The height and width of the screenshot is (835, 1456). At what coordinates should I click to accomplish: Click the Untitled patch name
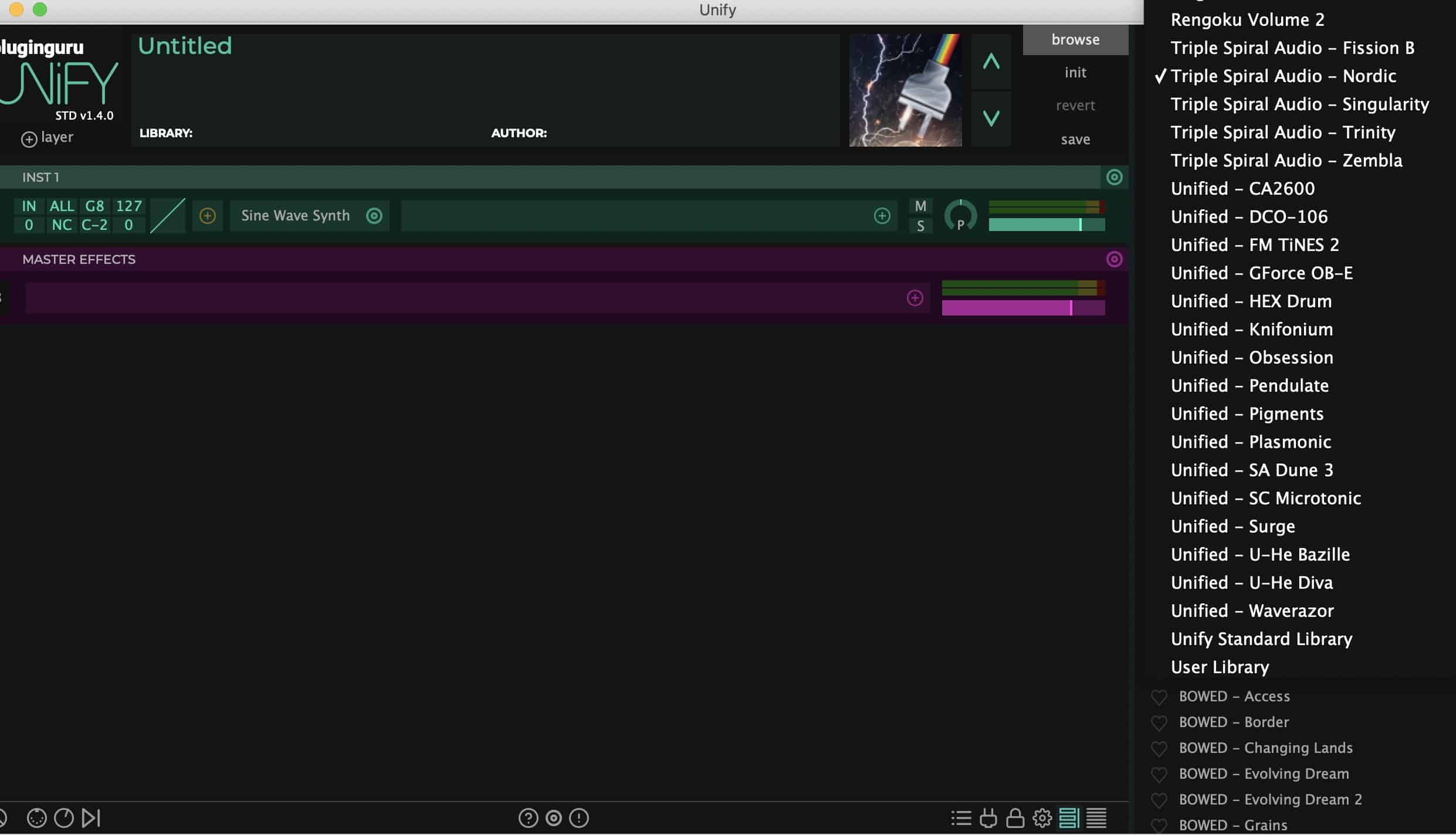pyautogui.click(x=185, y=46)
